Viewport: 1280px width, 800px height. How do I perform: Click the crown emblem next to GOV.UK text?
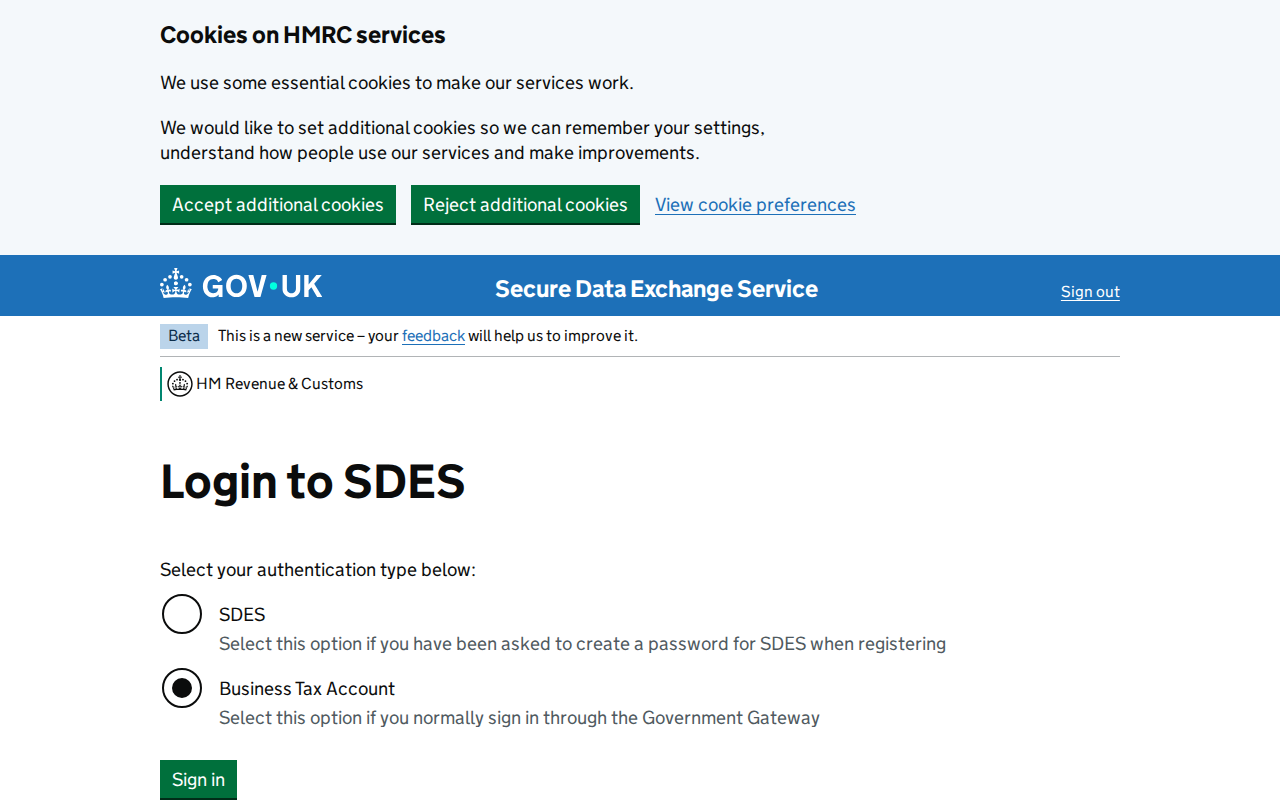click(x=175, y=284)
